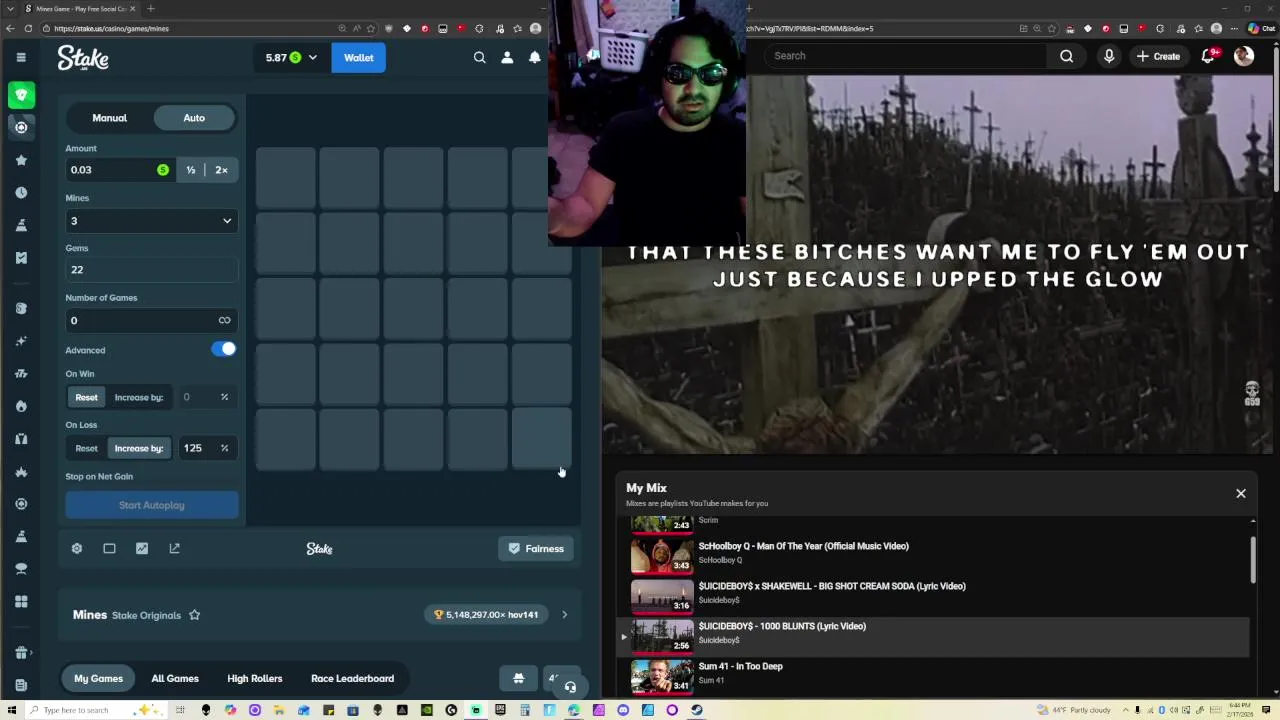Open the Mines count dropdown

[x=152, y=221]
